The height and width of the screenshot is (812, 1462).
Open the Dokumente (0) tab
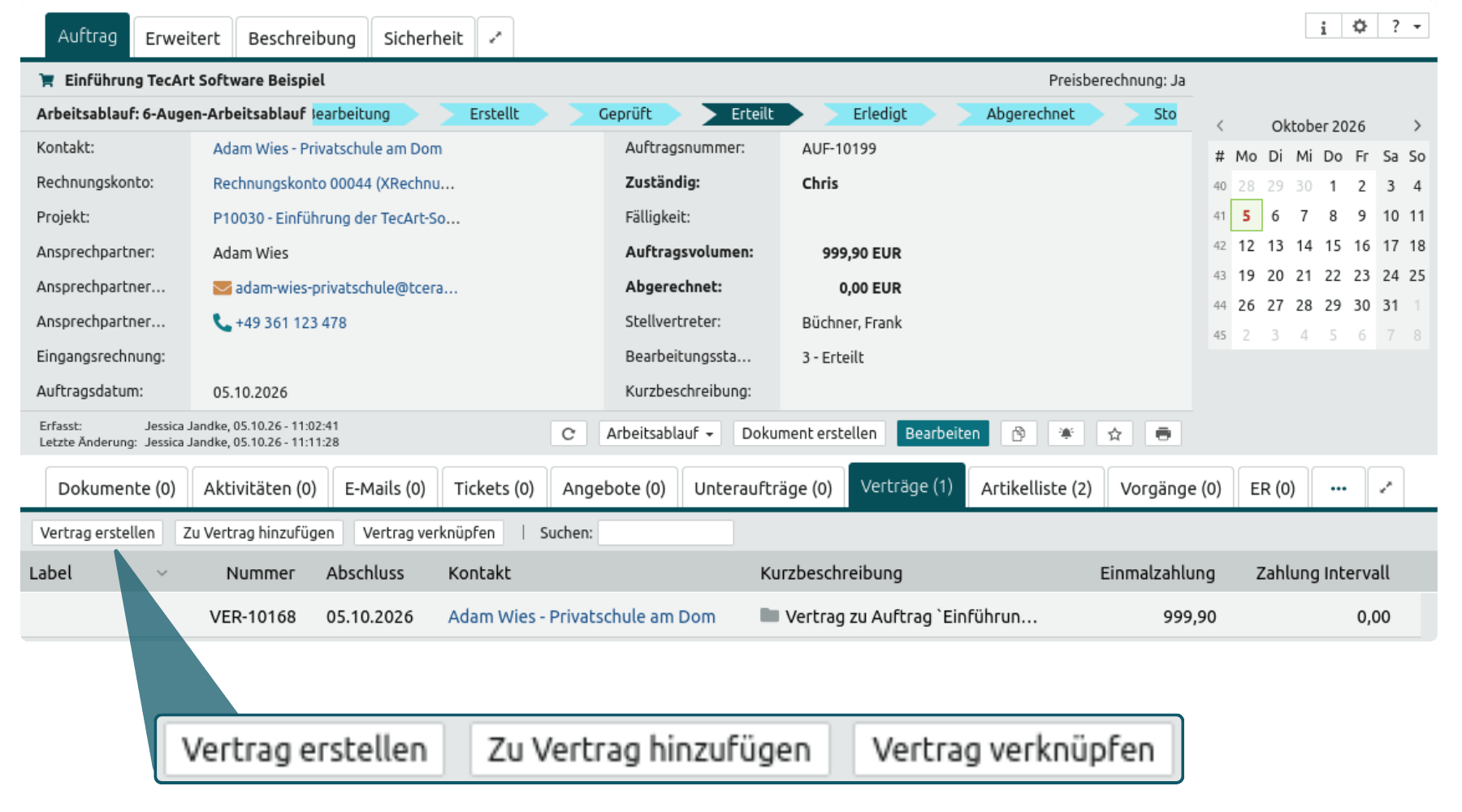point(117,488)
